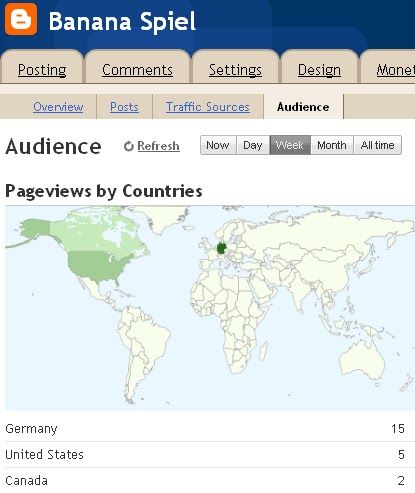This screenshot has height=493, width=415.
Task: Click the Refresh circular arrow icon
Action: tap(129, 146)
